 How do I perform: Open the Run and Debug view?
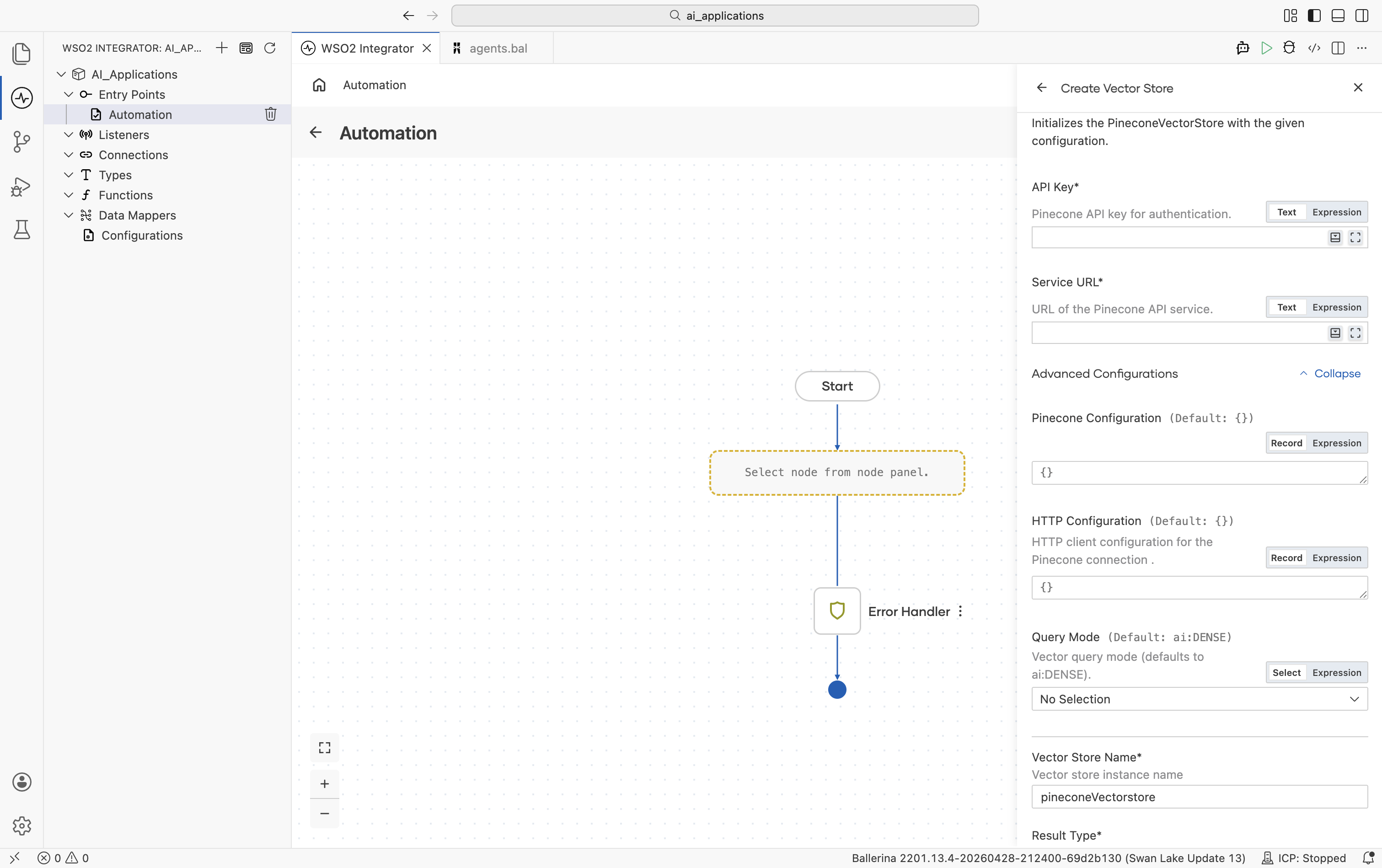point(22,187)
